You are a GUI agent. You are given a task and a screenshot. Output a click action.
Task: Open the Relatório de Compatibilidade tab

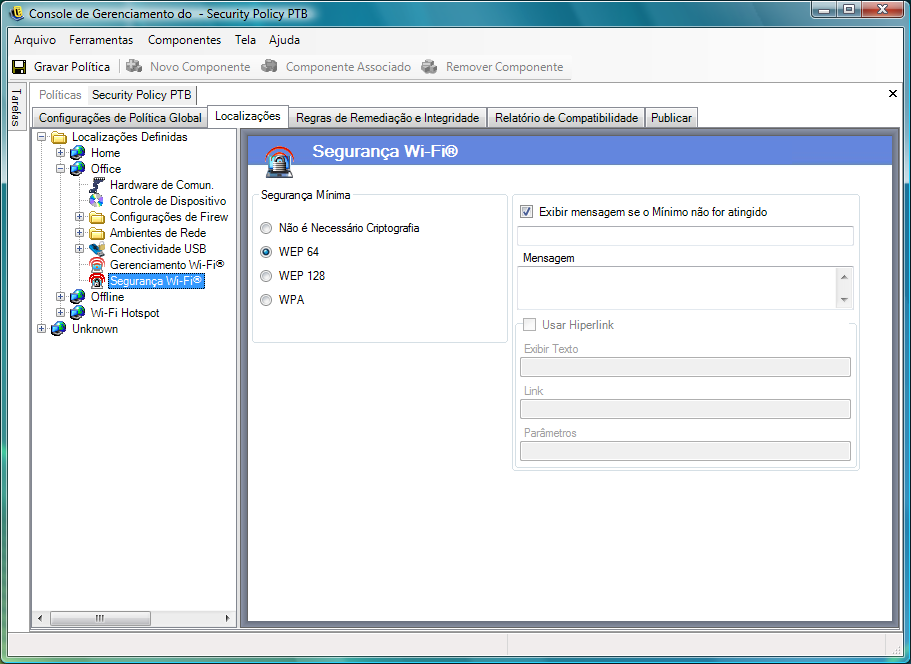pos(566,118)
